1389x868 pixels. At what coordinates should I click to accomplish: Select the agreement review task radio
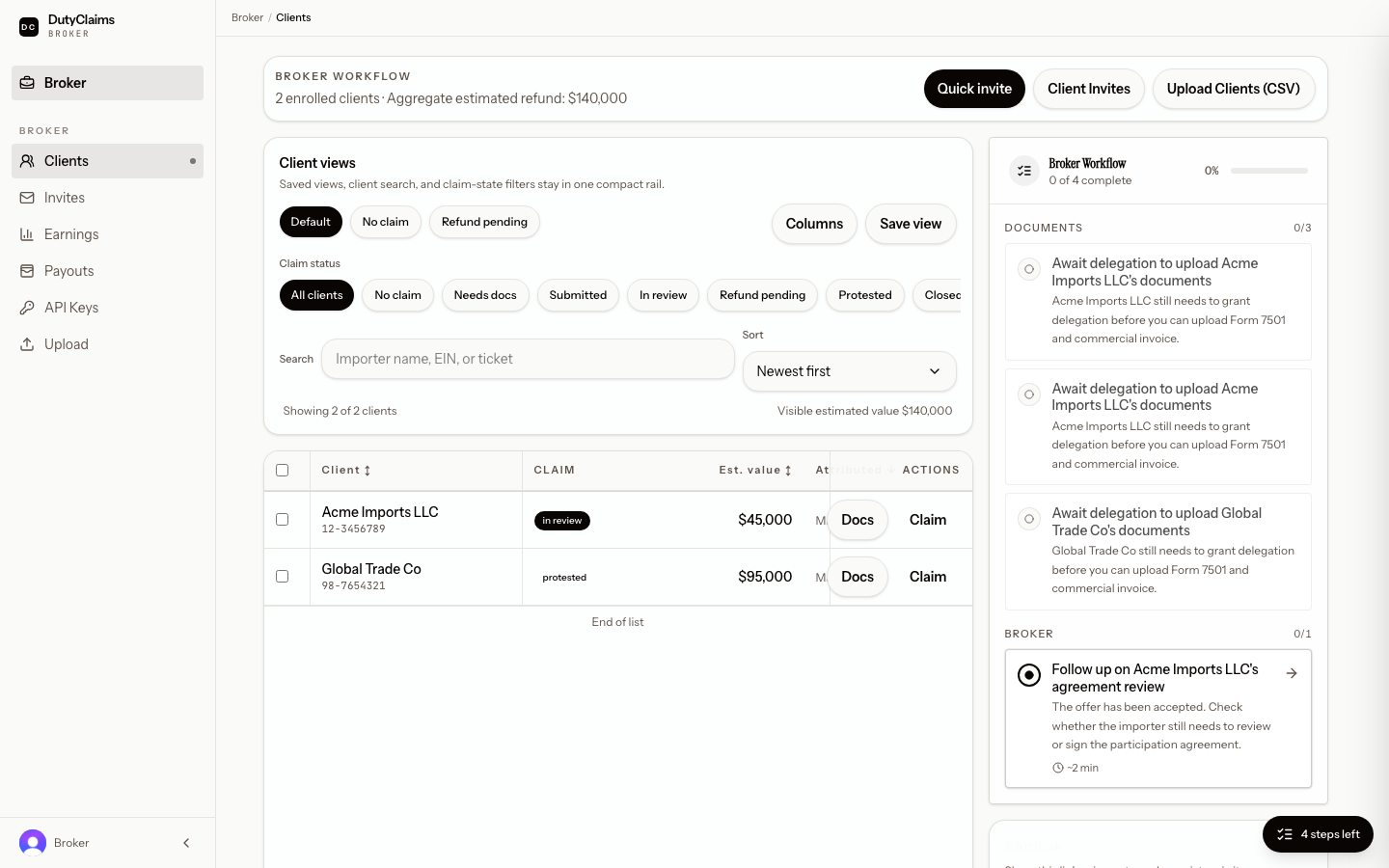[1029, 675]
